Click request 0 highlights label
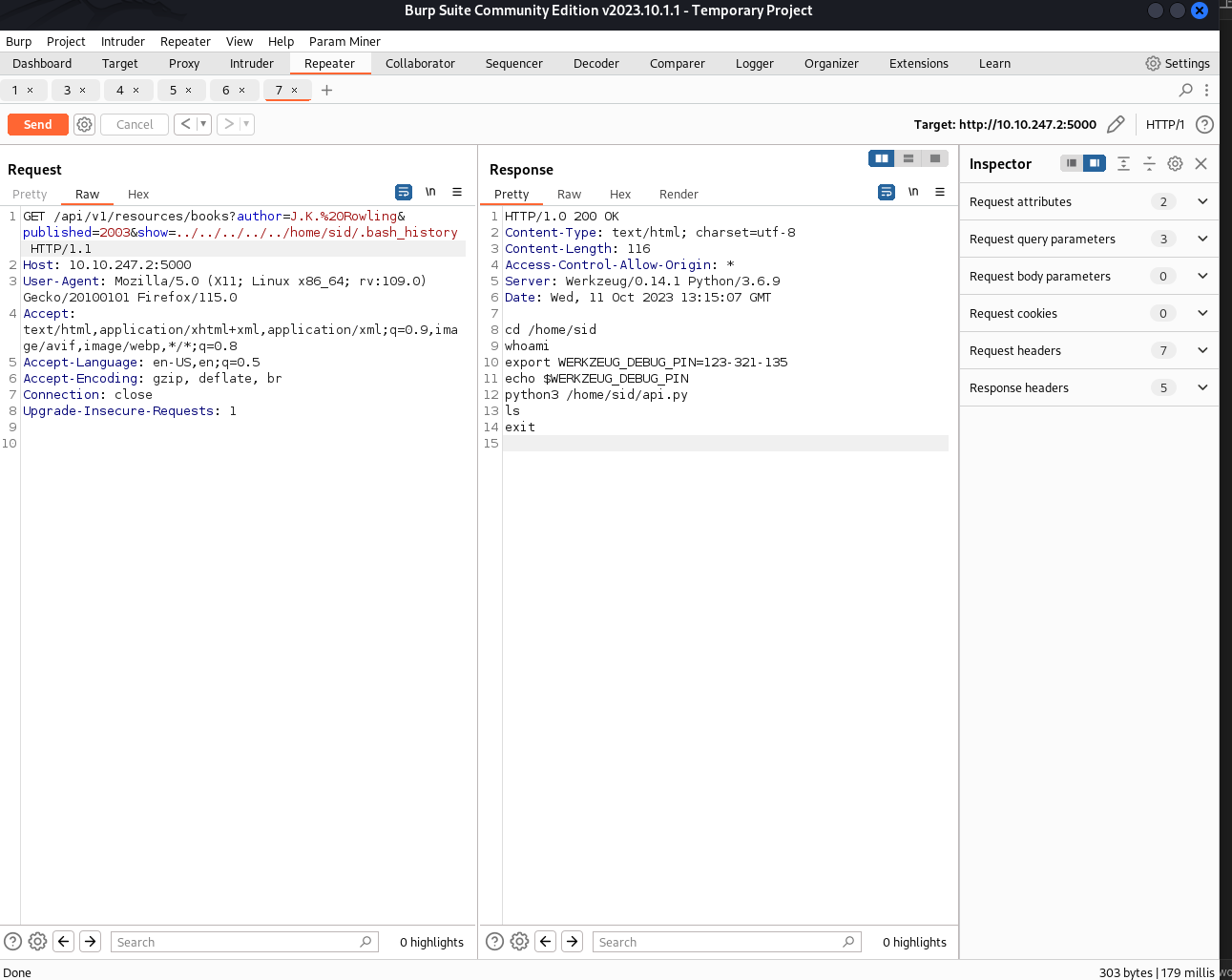 point(431,942)
